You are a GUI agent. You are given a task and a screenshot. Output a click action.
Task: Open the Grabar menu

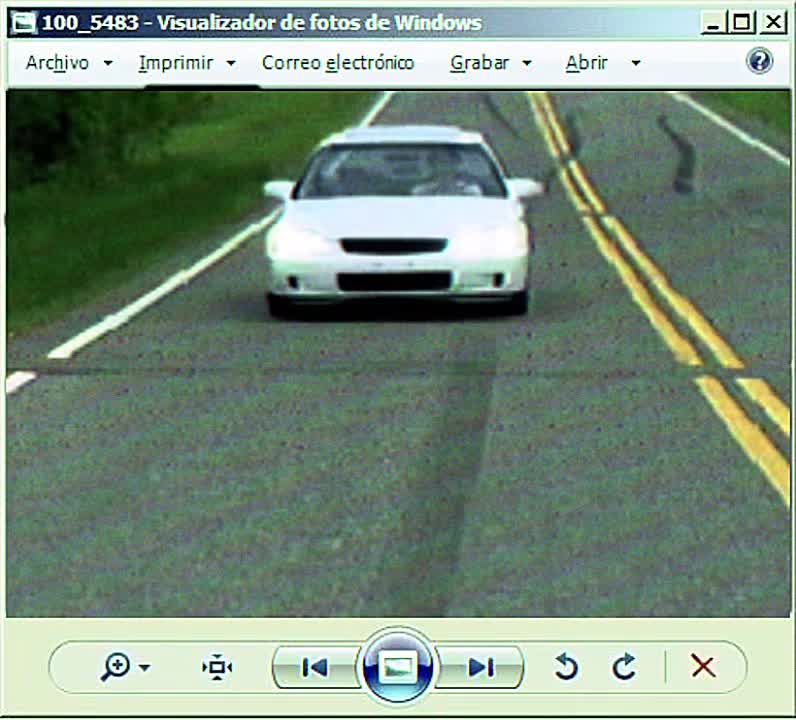tap(479, 63)
